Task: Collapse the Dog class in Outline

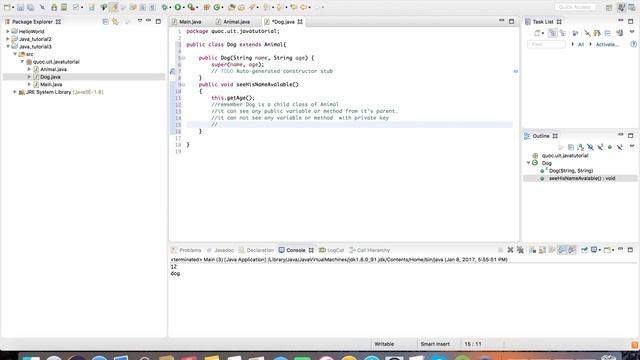Action: click(x=528, y=163)
